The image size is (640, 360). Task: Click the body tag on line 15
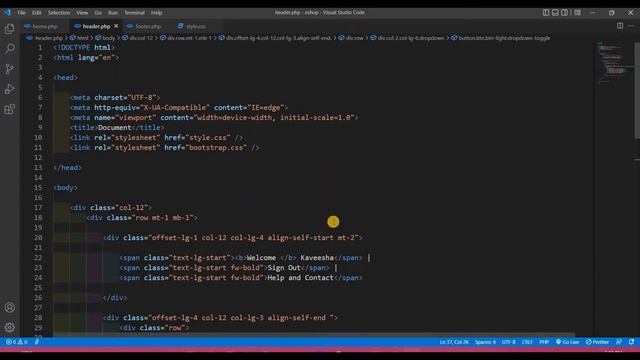65,188
